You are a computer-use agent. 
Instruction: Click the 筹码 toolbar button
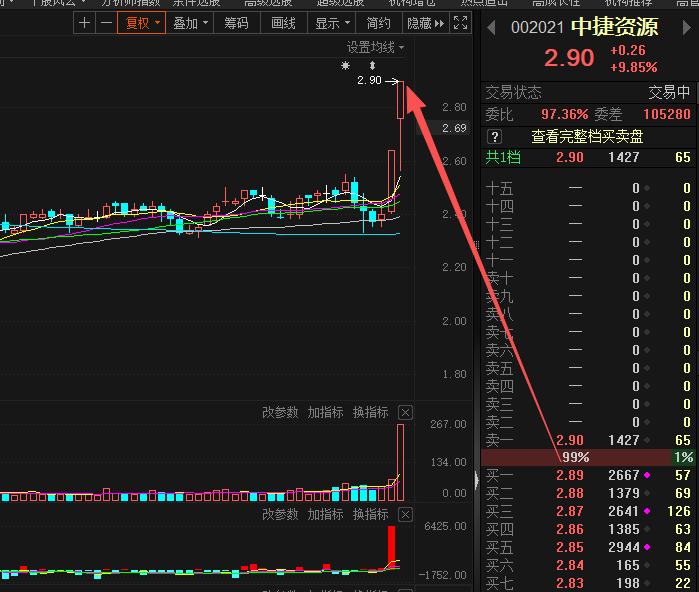tap(237, 23)
